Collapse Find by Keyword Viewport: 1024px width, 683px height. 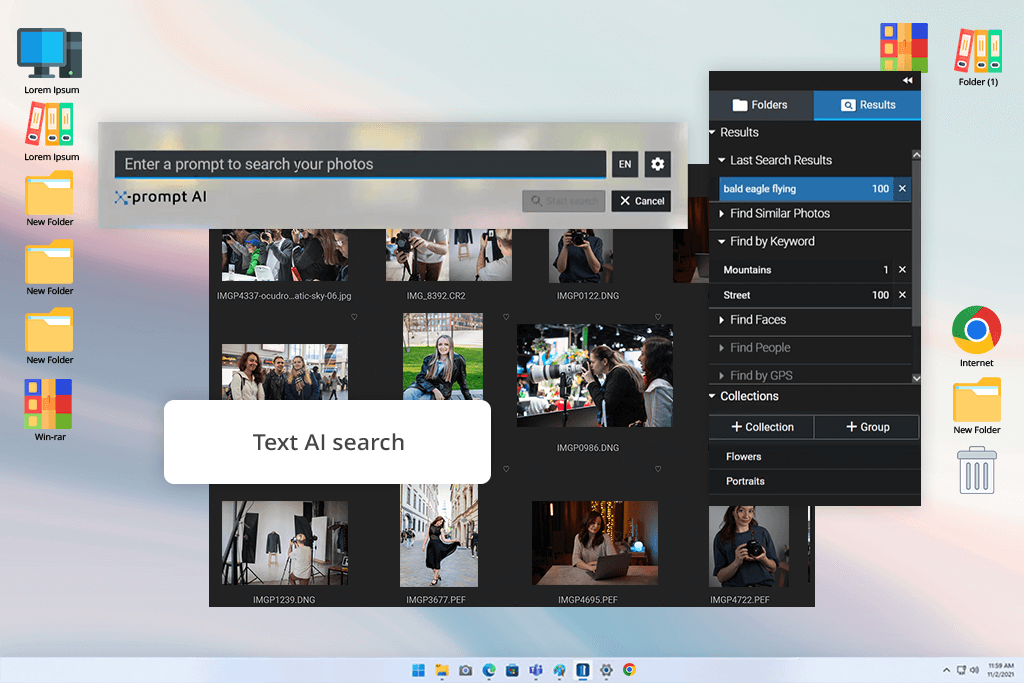coord(722,242)
